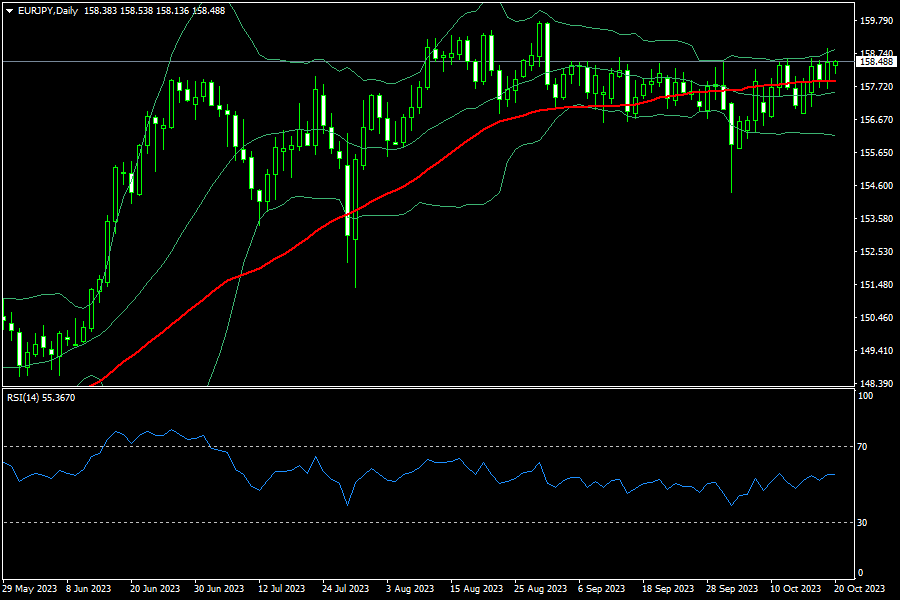Click the 150.460 price scale label
Screen dimensions: 900x600
[876, 318]
